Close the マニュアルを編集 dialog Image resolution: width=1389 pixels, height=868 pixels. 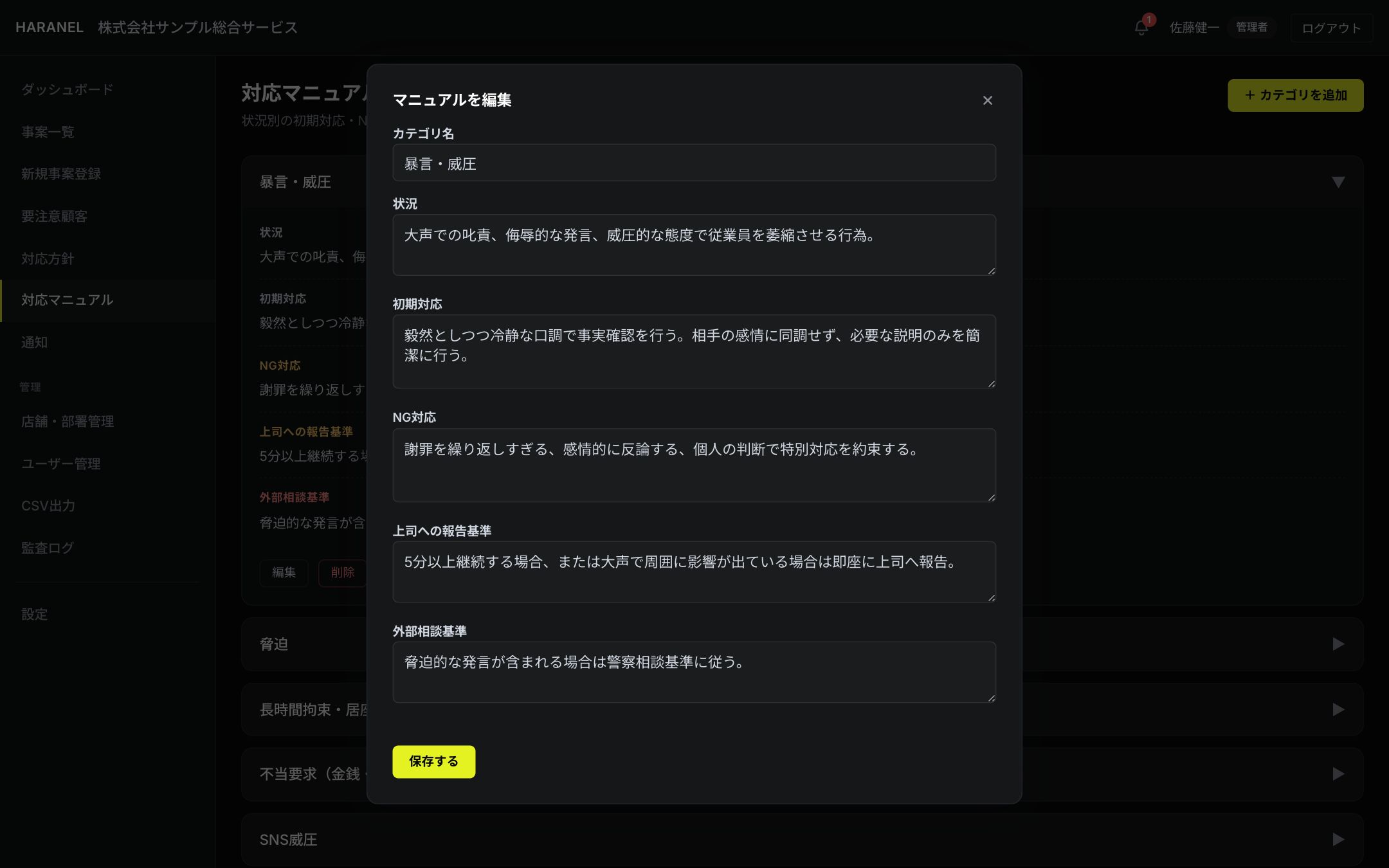point(988,100)
